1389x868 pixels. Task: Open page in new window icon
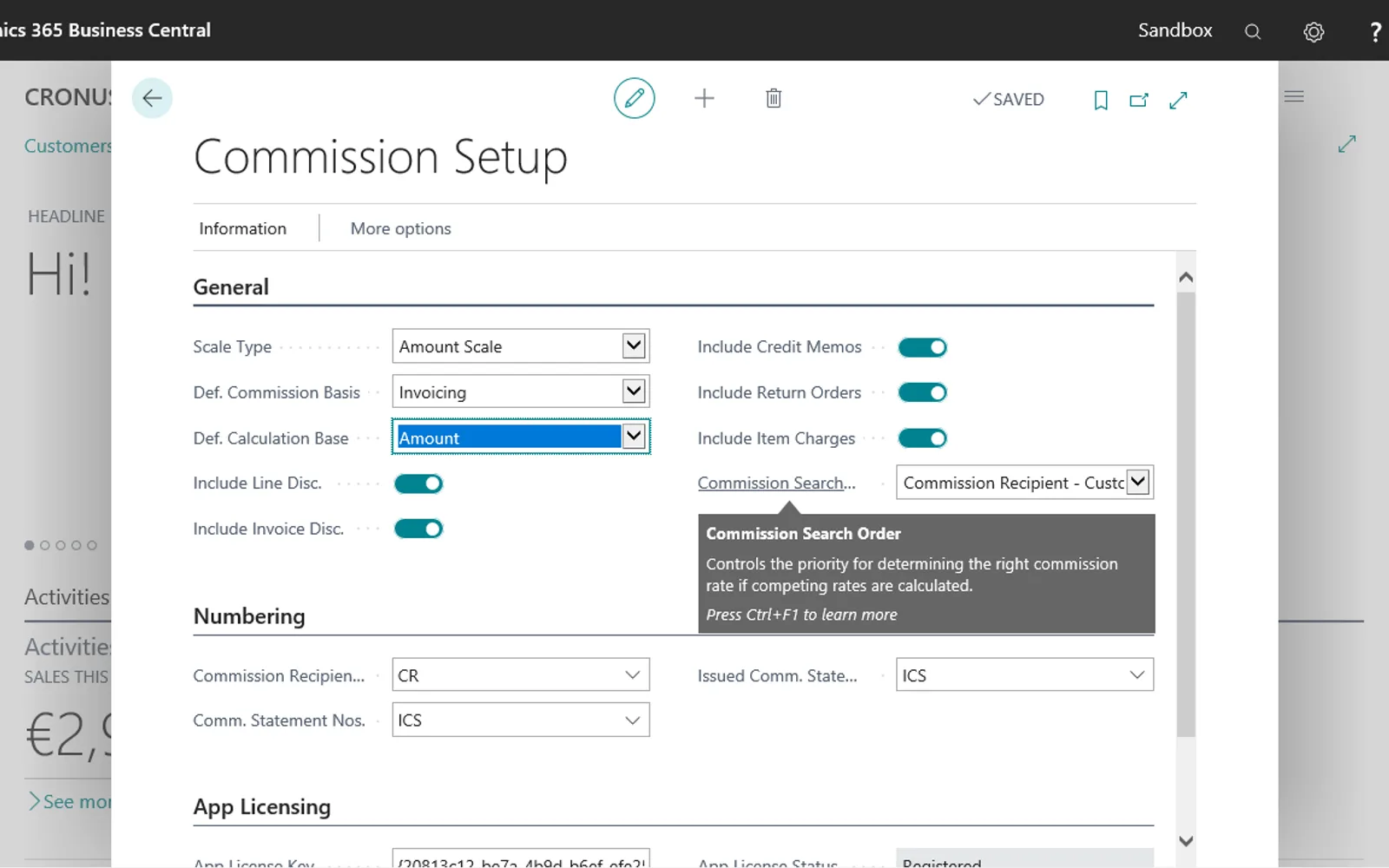1139,100
